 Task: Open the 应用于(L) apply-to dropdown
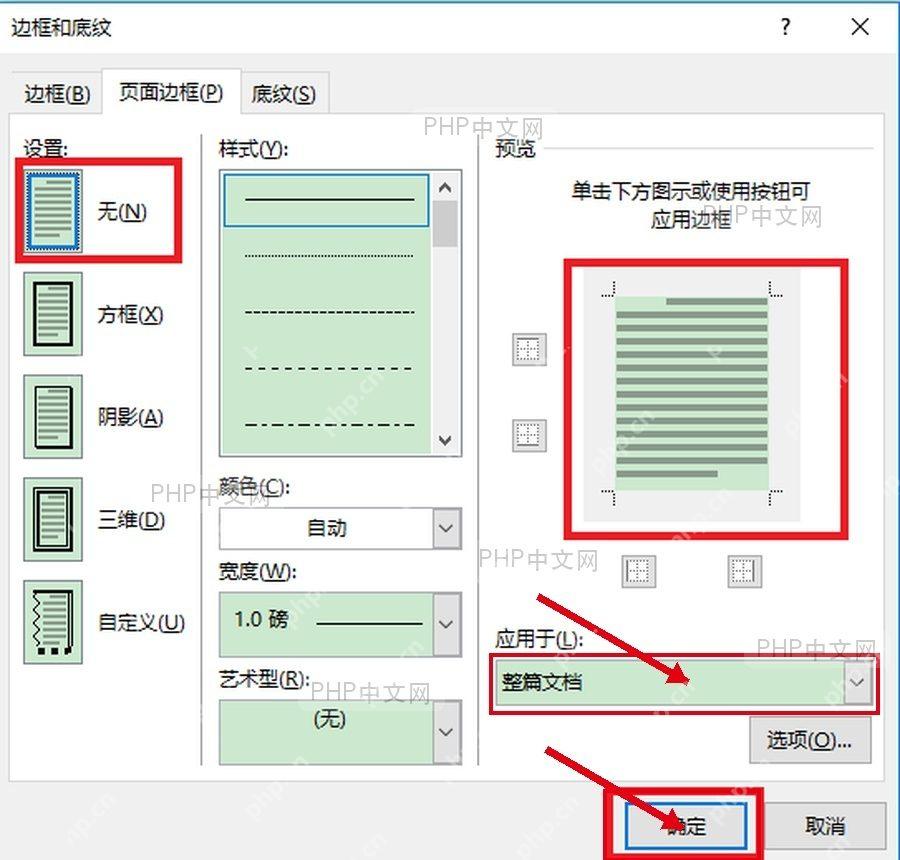[858, 682]
